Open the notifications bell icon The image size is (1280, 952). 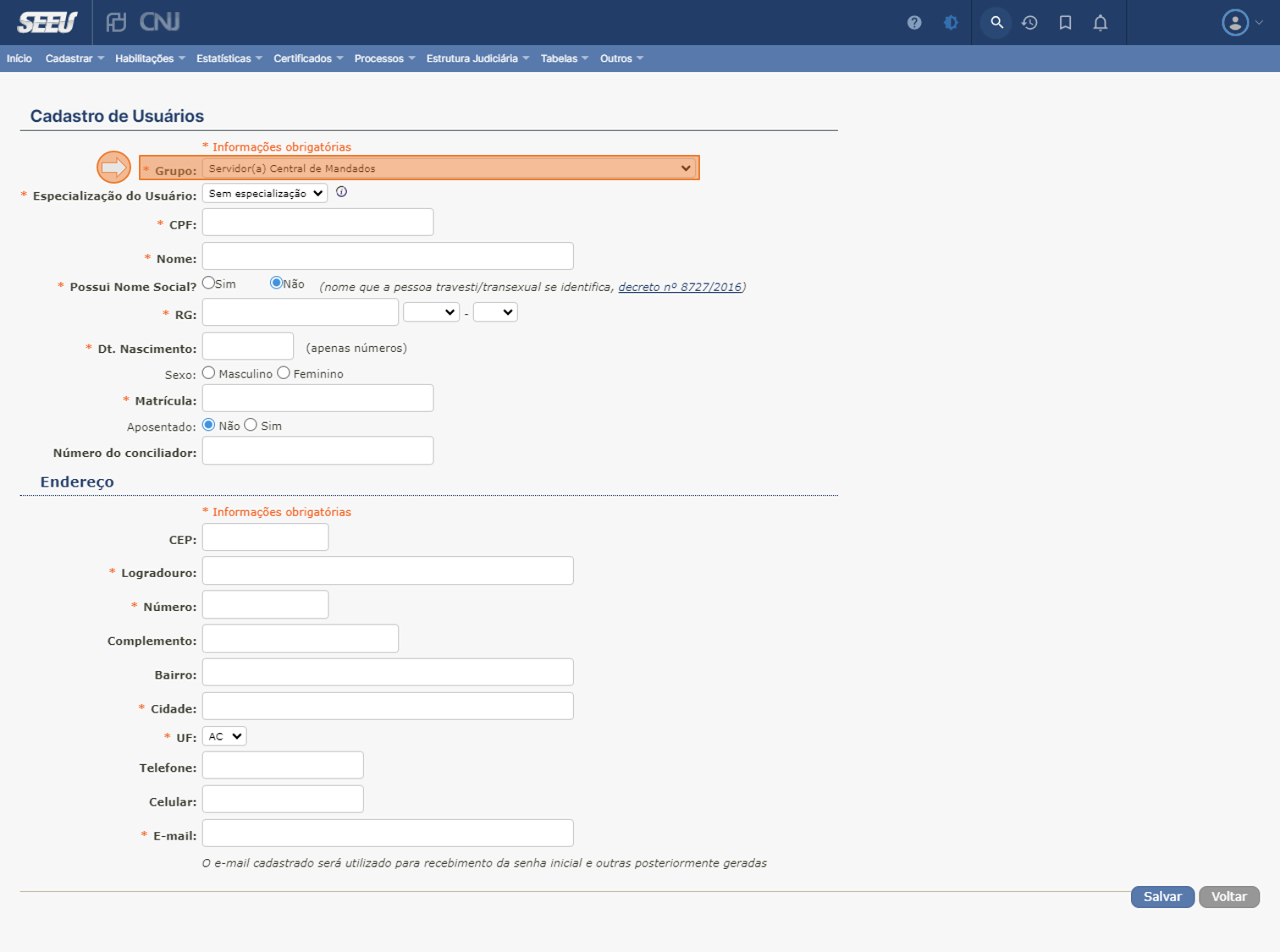(x=1101, y=23)
